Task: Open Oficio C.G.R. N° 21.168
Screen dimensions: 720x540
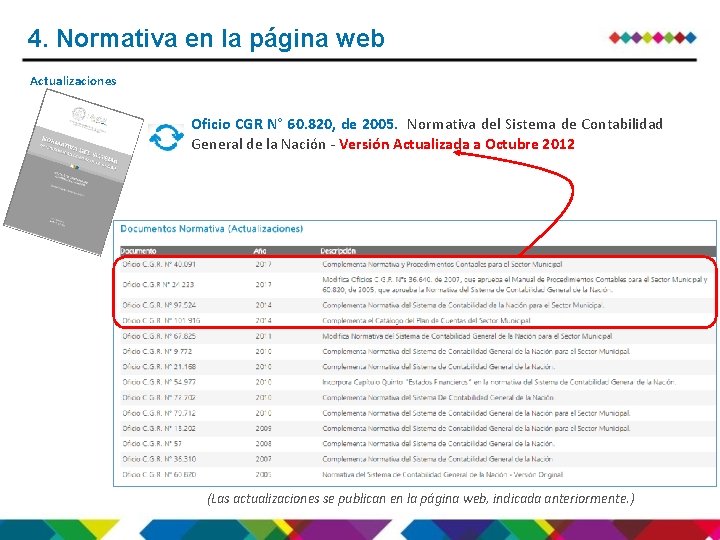Action: coord(159,367)
